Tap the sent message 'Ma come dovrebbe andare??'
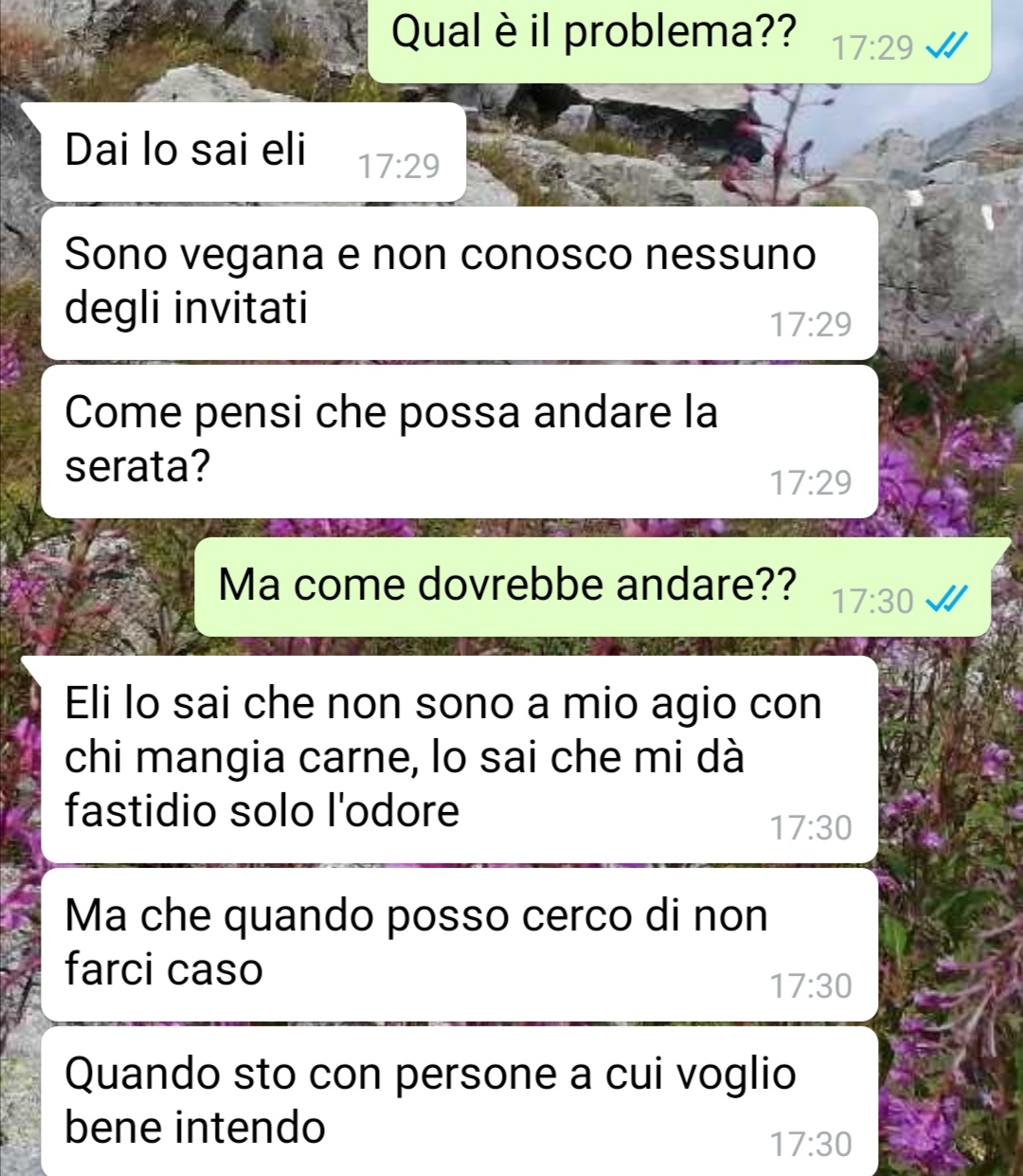The height and width of the screenshot is (1176, 1023). [593, 587]
